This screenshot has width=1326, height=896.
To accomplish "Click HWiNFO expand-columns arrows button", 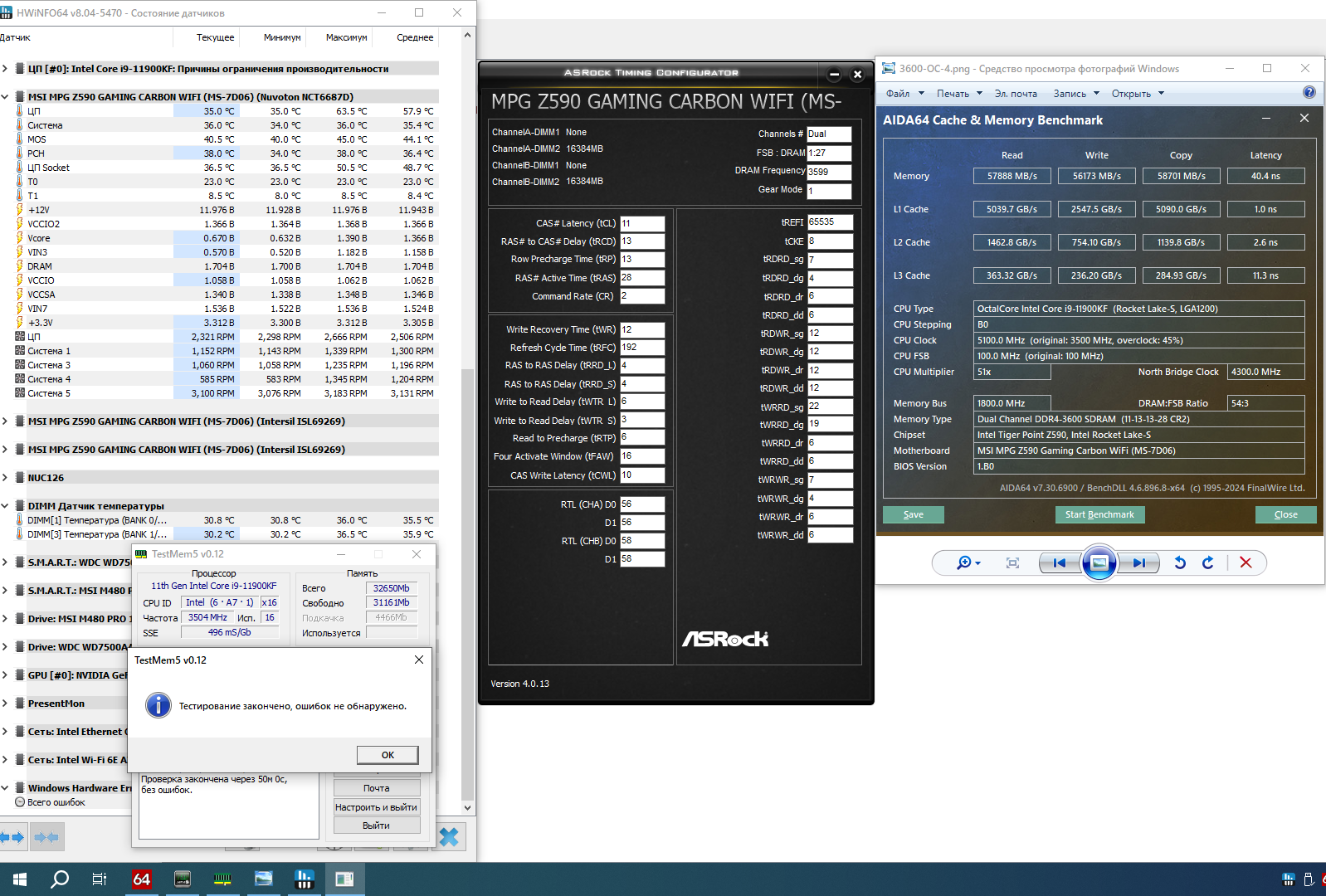I will pyautogui.click(x=13, y=837).
